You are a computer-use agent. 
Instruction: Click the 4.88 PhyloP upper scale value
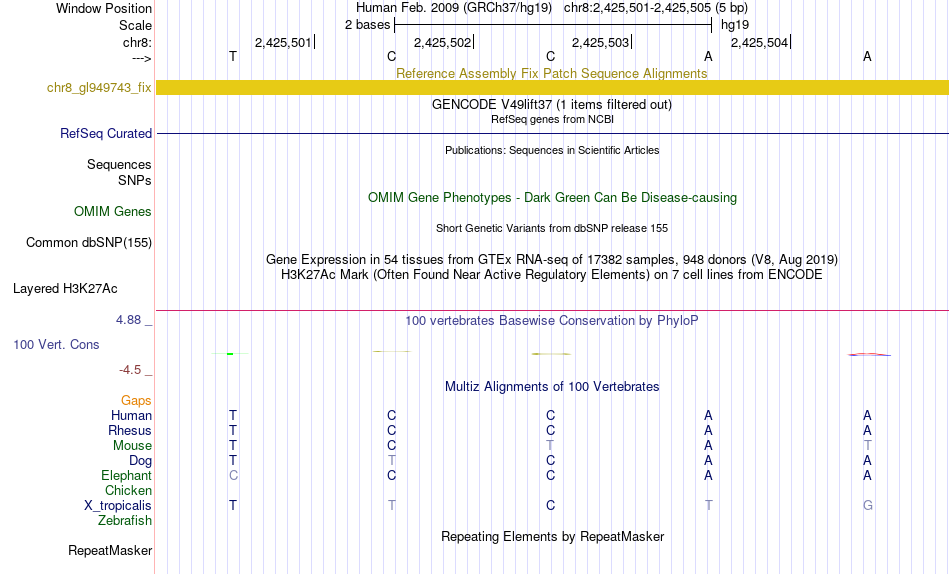tap(128, 319)
